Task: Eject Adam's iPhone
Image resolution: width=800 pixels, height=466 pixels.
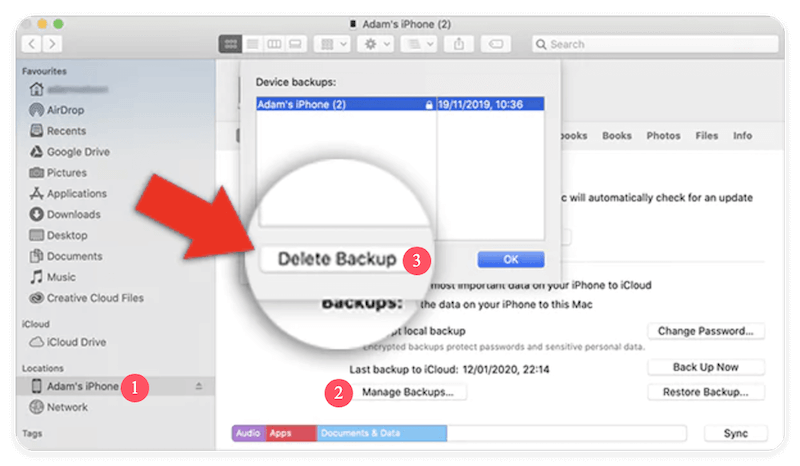Action: click(x=198, y=386)
